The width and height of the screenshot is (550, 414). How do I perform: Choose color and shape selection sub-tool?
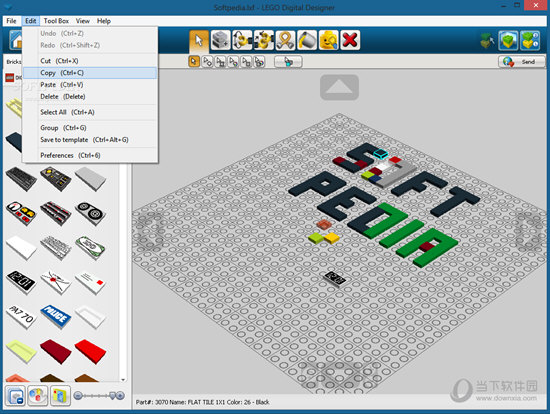(x=259, y=62)
